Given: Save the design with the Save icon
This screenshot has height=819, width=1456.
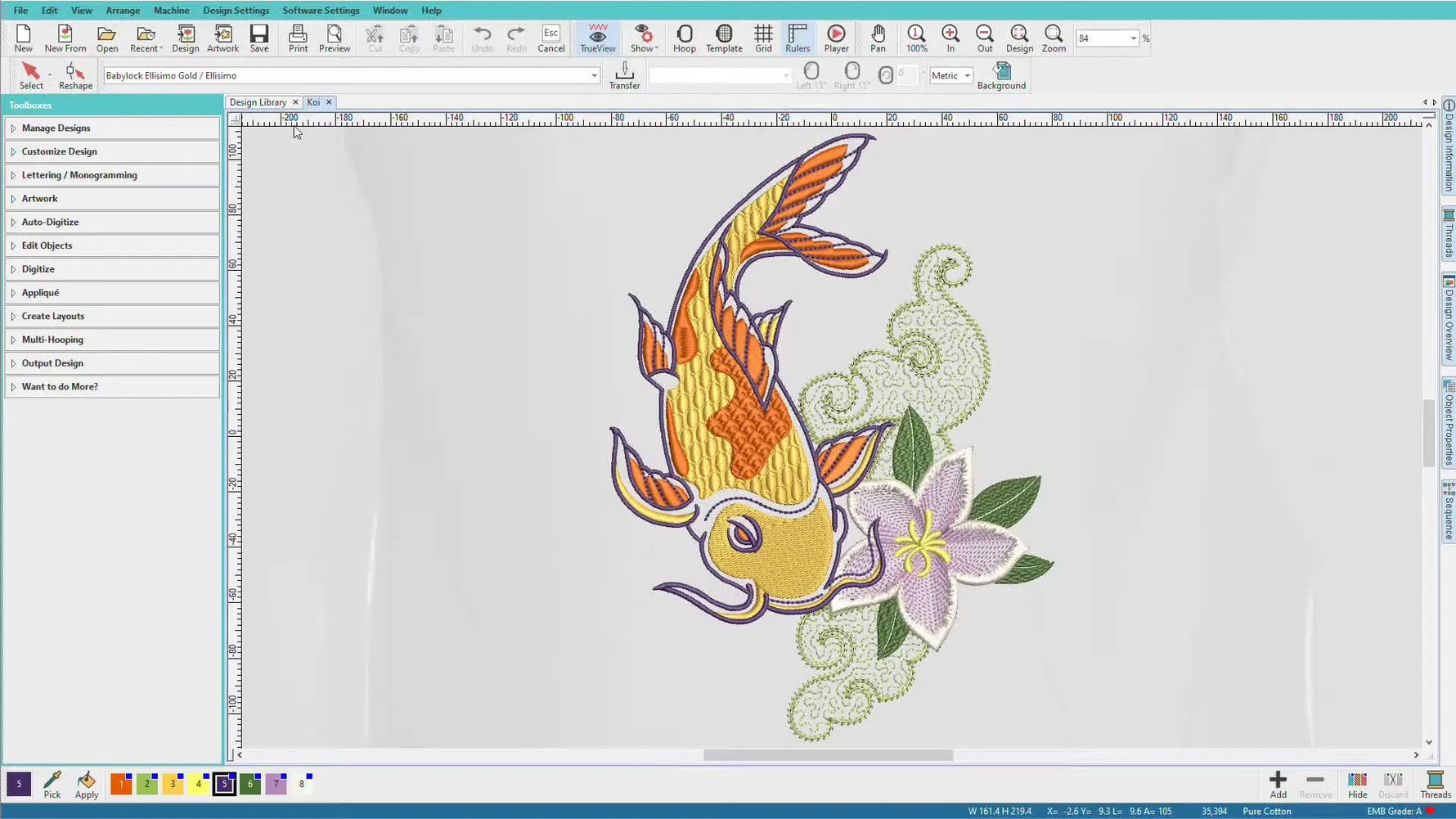Looking at the screenshot, I should tap(259, 38).
